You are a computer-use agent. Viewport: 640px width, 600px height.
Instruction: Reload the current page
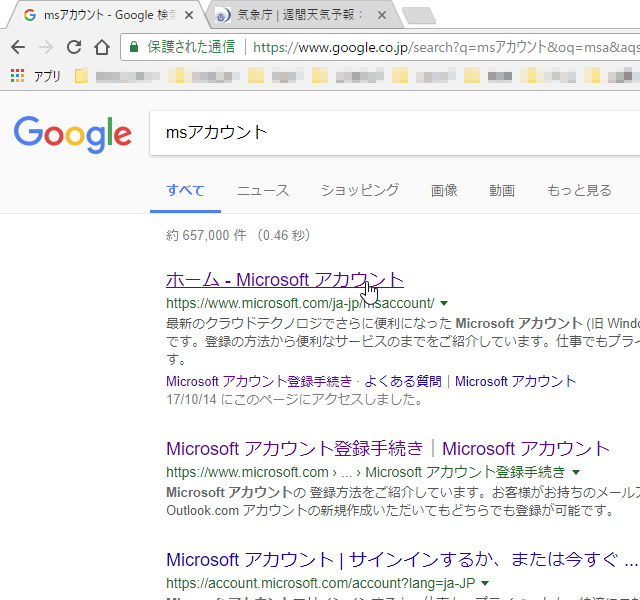coord(74,47)
